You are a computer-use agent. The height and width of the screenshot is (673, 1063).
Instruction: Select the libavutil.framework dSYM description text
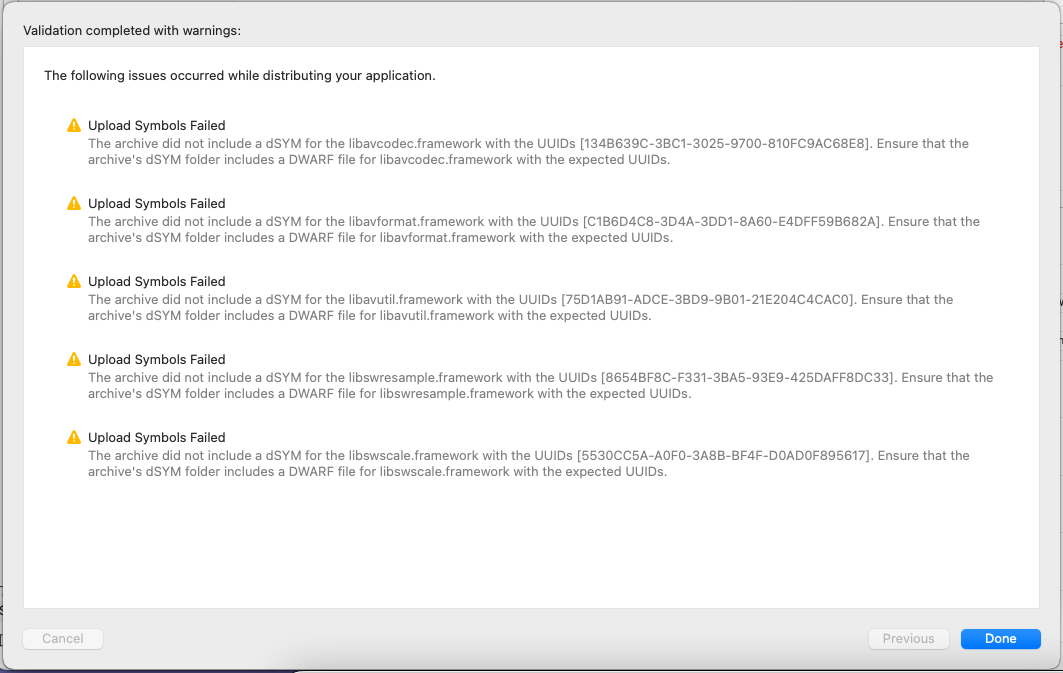pyautogui.click(x=520, y=308)
